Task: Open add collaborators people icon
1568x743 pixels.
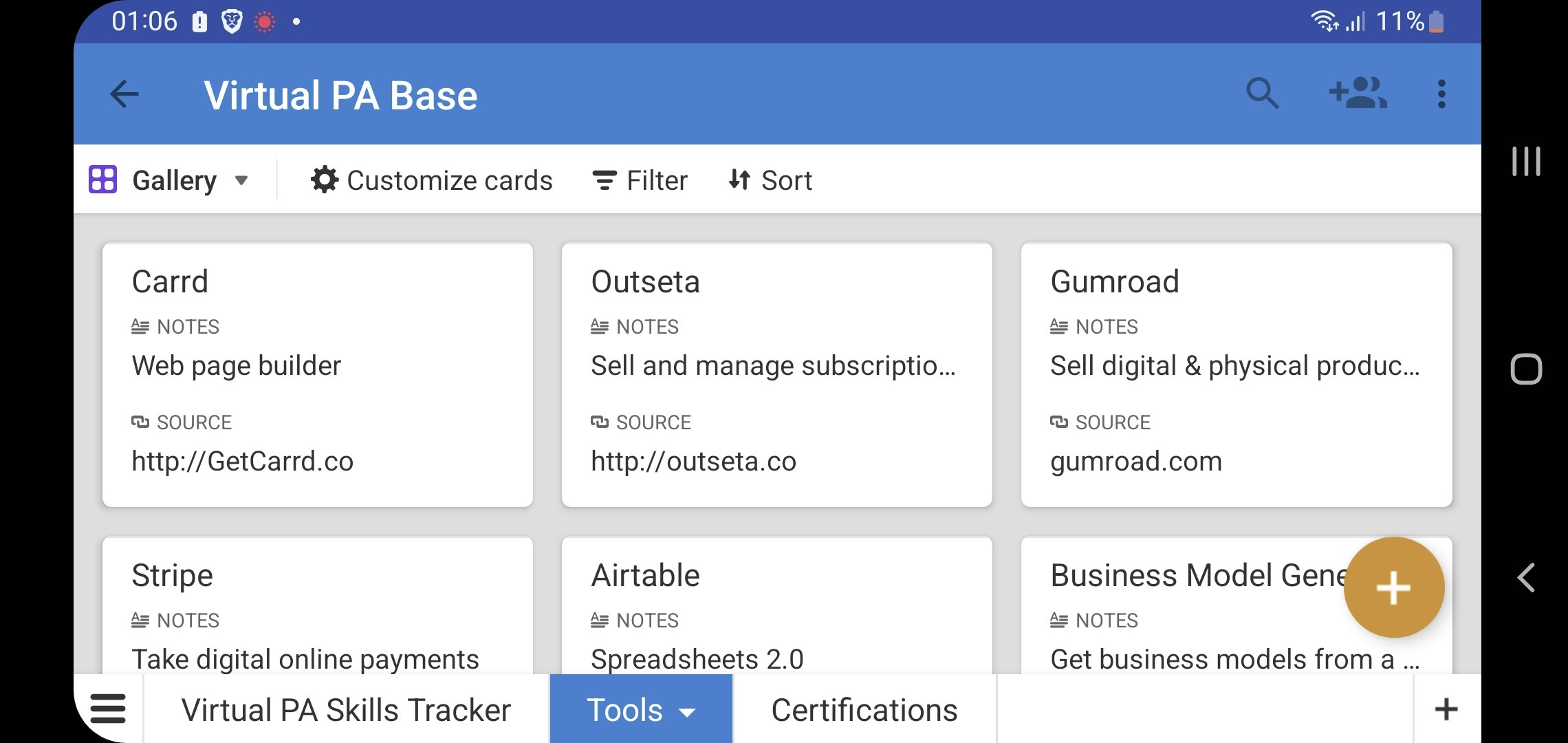Action: point(1358,94)
